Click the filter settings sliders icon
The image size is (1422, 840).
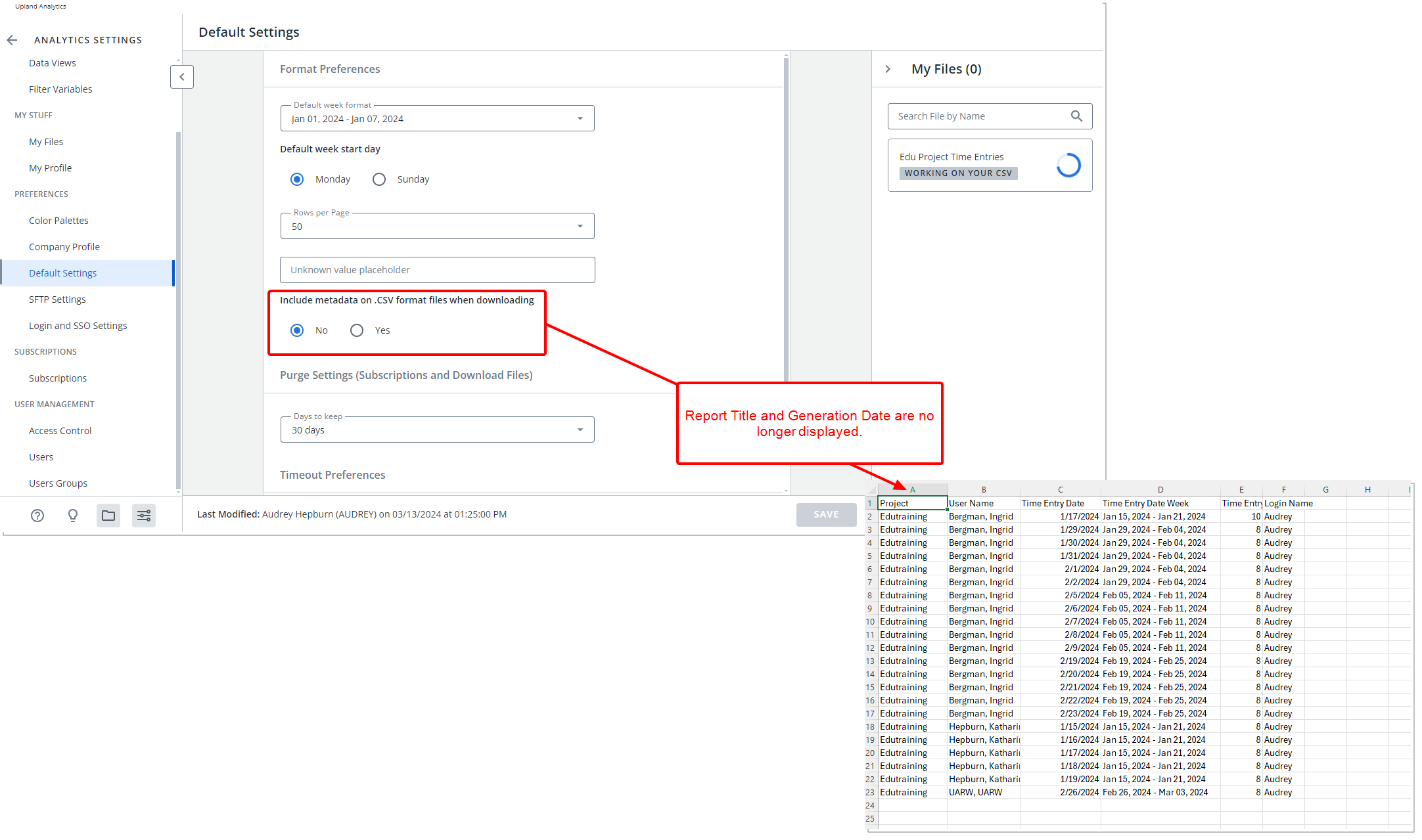click(x=144, y=516)
